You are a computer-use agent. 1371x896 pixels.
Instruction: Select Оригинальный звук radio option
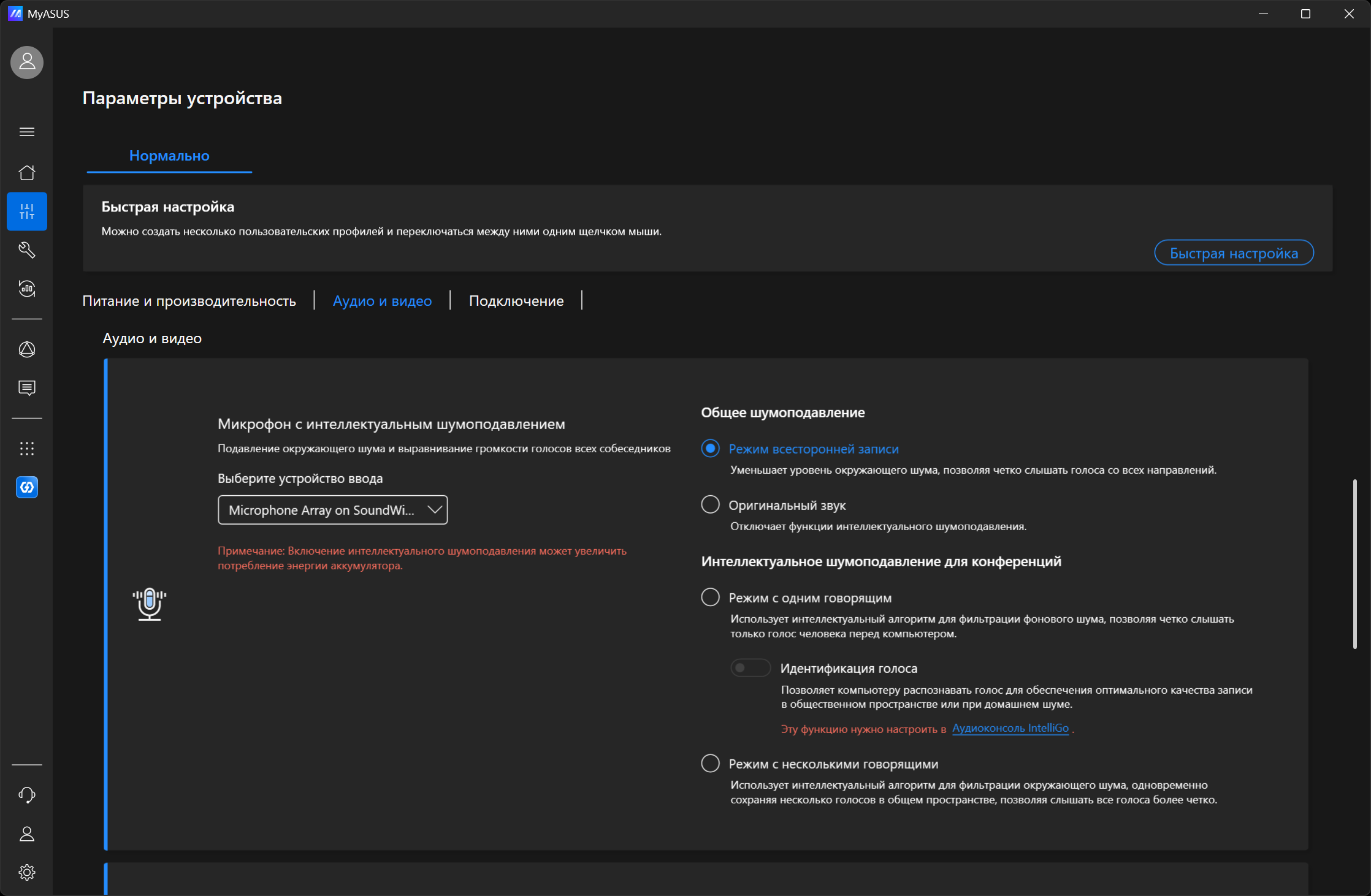click(710, 504)
